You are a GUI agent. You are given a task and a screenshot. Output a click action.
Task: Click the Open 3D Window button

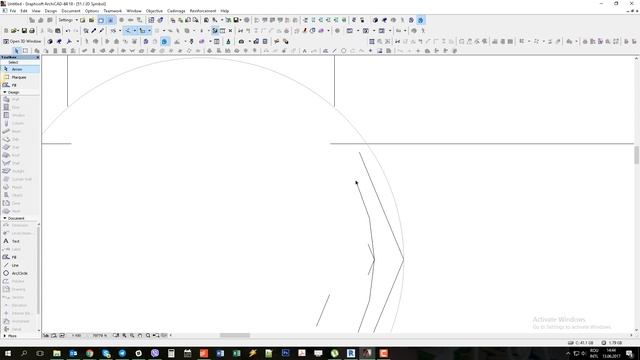click(x=22, y=41)
